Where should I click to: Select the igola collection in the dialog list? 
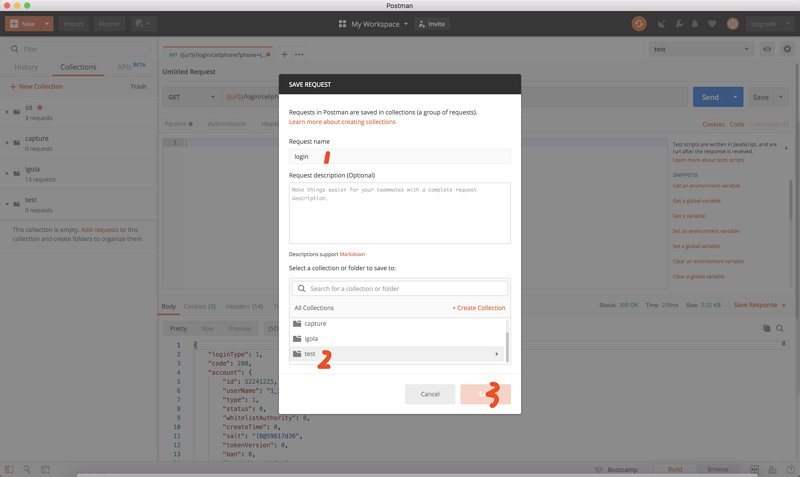pos(398,339)
